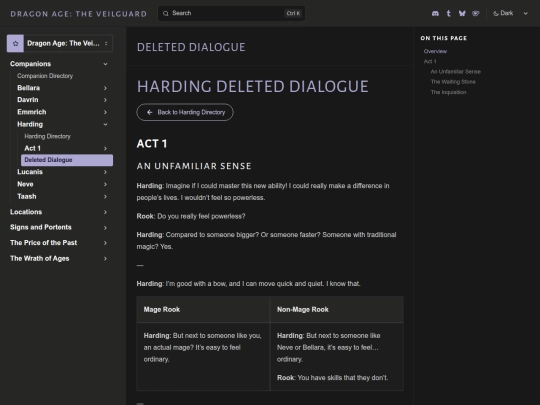Image resolution: width=540 pixels, height=405 pixels.
Task: Click the Mage Rook table header
Action: point(162,310)
